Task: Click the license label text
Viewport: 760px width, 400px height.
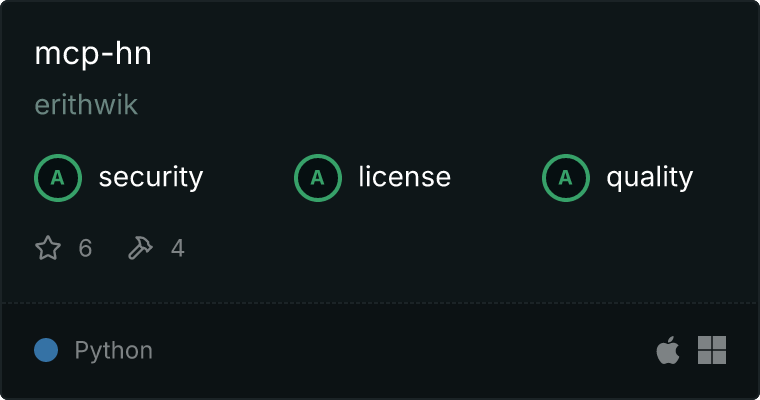Action: [x=405, y=176]
